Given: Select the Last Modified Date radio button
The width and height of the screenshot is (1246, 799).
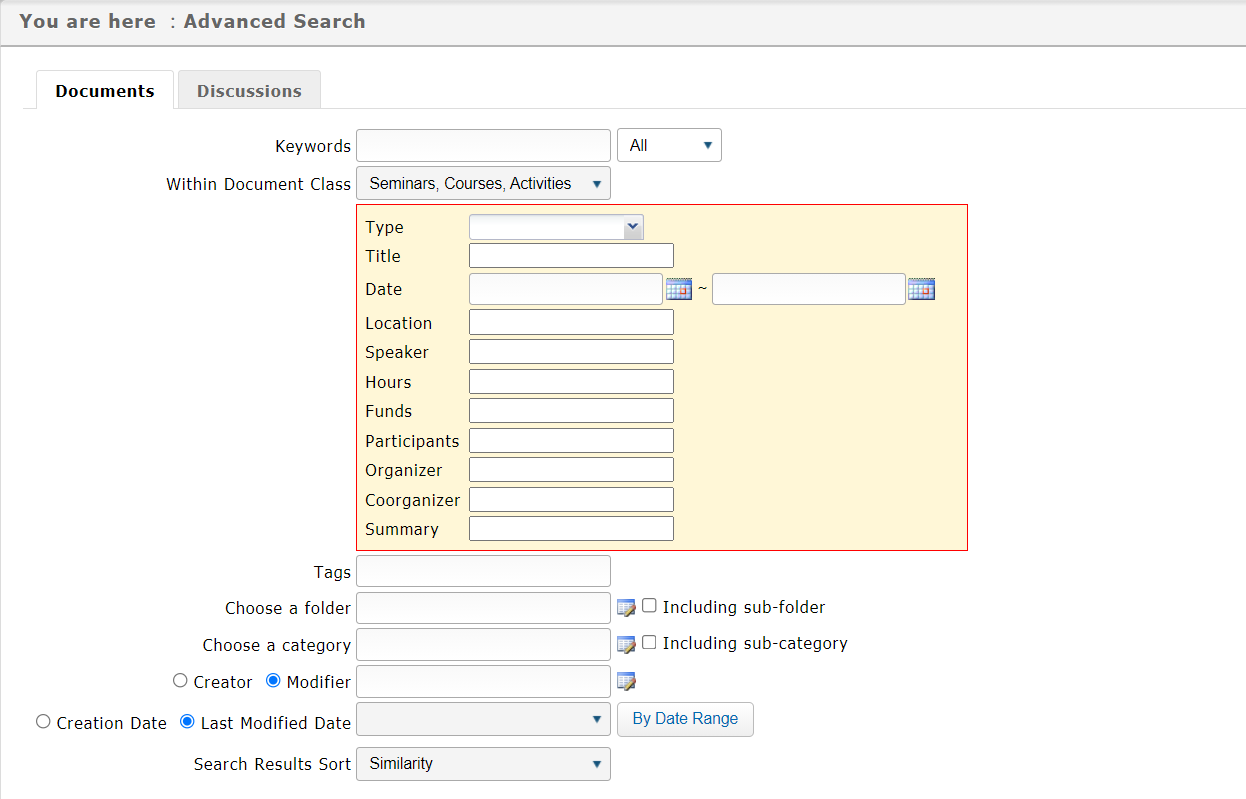Looking at the screenshot, I should click(x=186, y=722).
